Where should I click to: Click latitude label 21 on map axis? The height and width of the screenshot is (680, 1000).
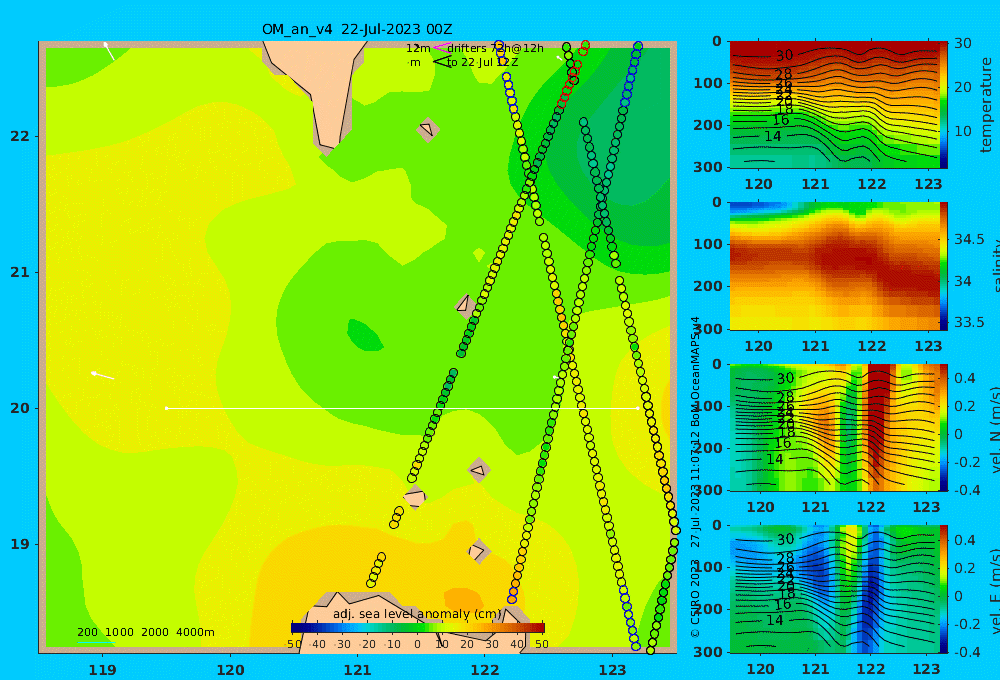coord(20,272)
